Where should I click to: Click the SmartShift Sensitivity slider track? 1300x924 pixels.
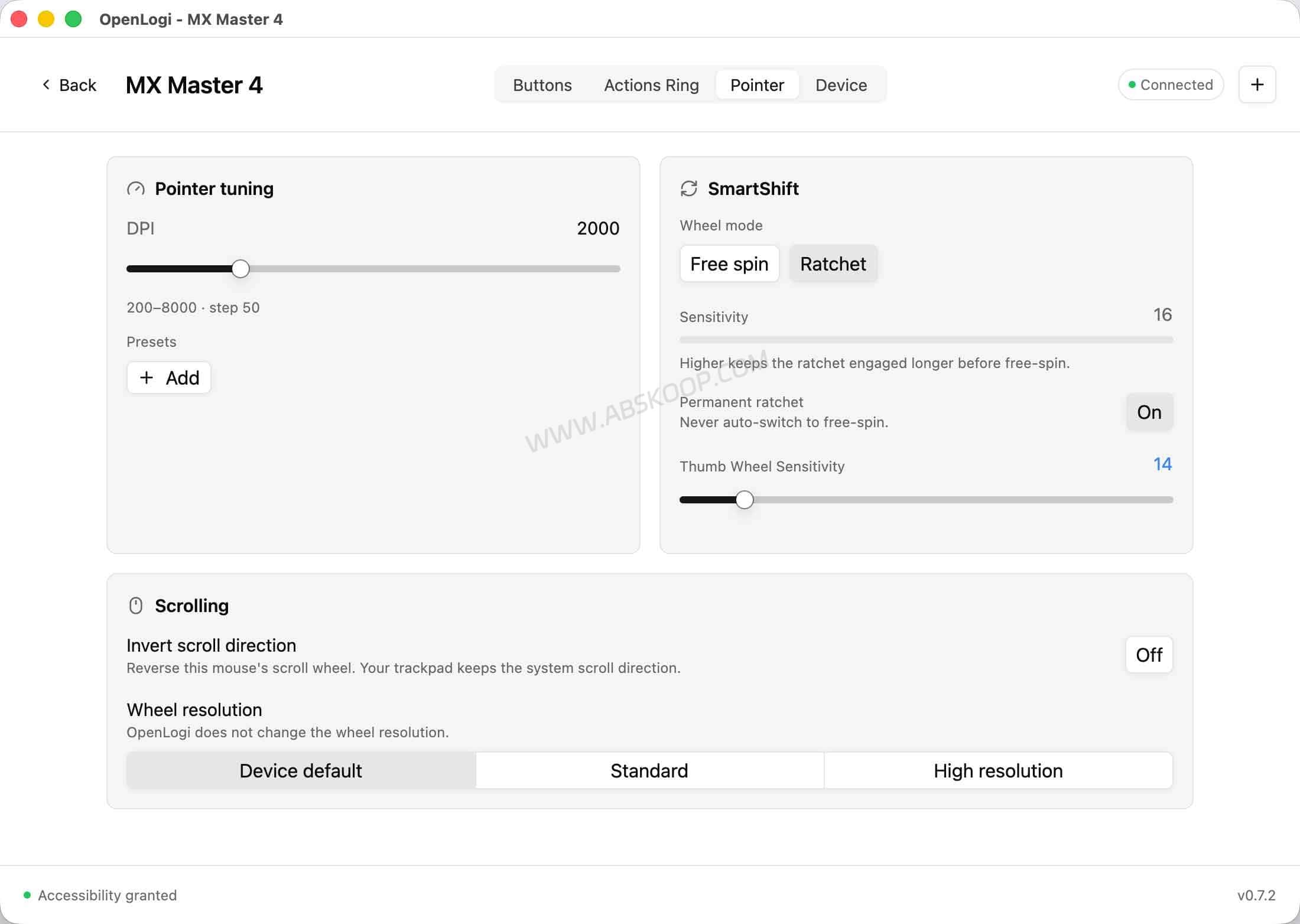926,340
